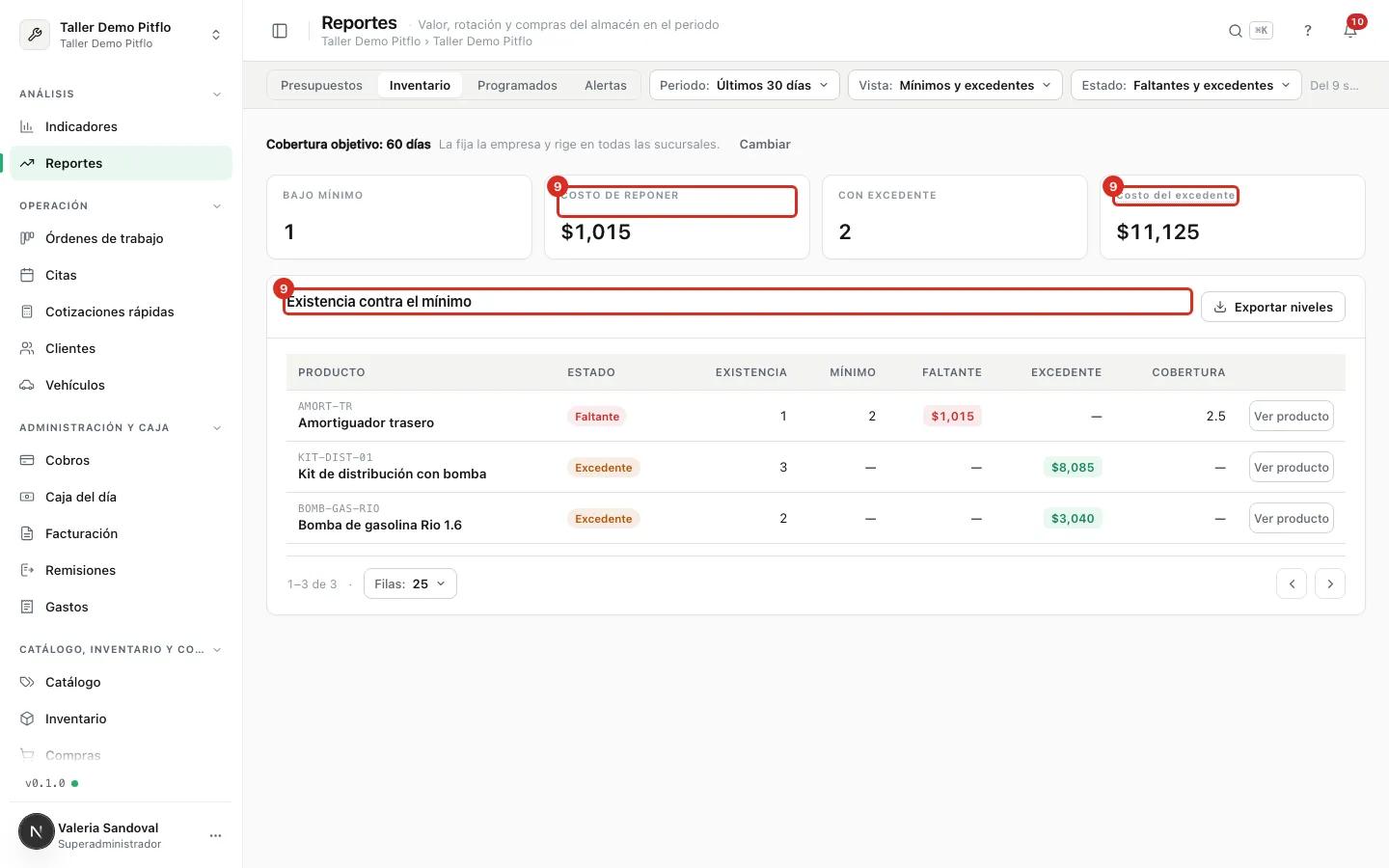This screenshot has width=1389, height=868.
Task: Open notifications bell icon
Action: click(1350, 31)
